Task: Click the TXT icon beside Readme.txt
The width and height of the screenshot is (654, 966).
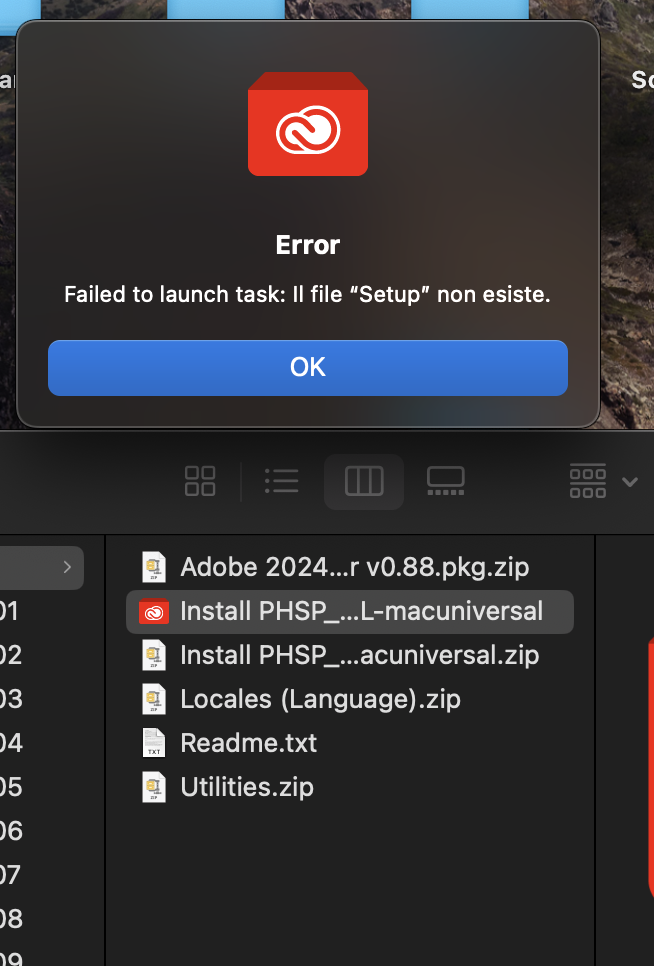Action: point(154,743)
